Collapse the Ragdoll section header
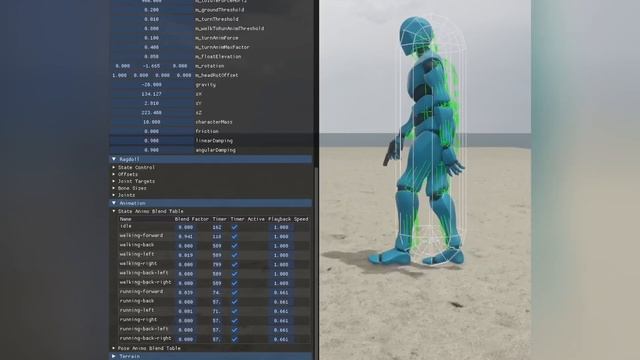The image size is (640, 360). [x=211, y=159]
